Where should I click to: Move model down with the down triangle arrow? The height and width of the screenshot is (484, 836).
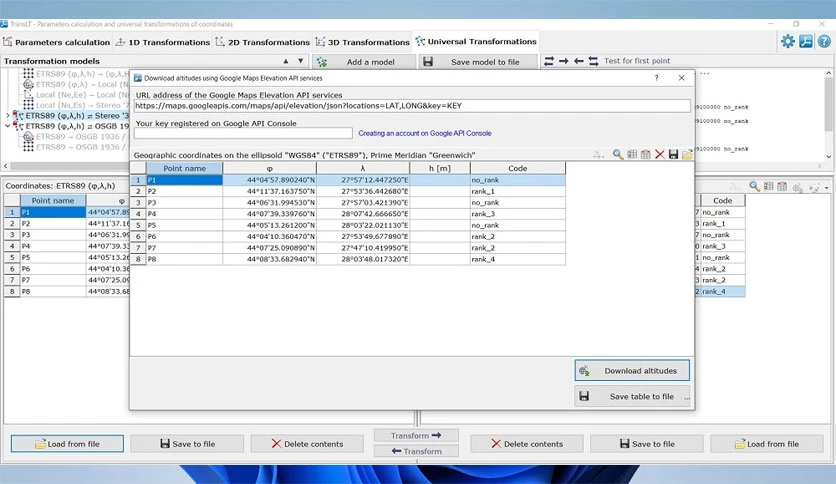[301, 61]
